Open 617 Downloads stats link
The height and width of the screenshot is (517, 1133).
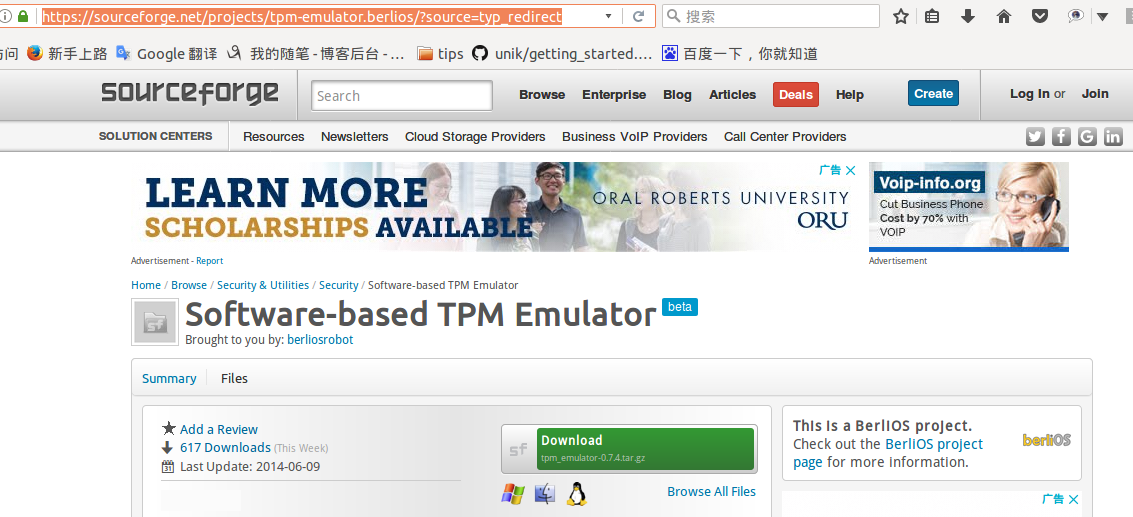pyautogui.click(x=225, y=448)
